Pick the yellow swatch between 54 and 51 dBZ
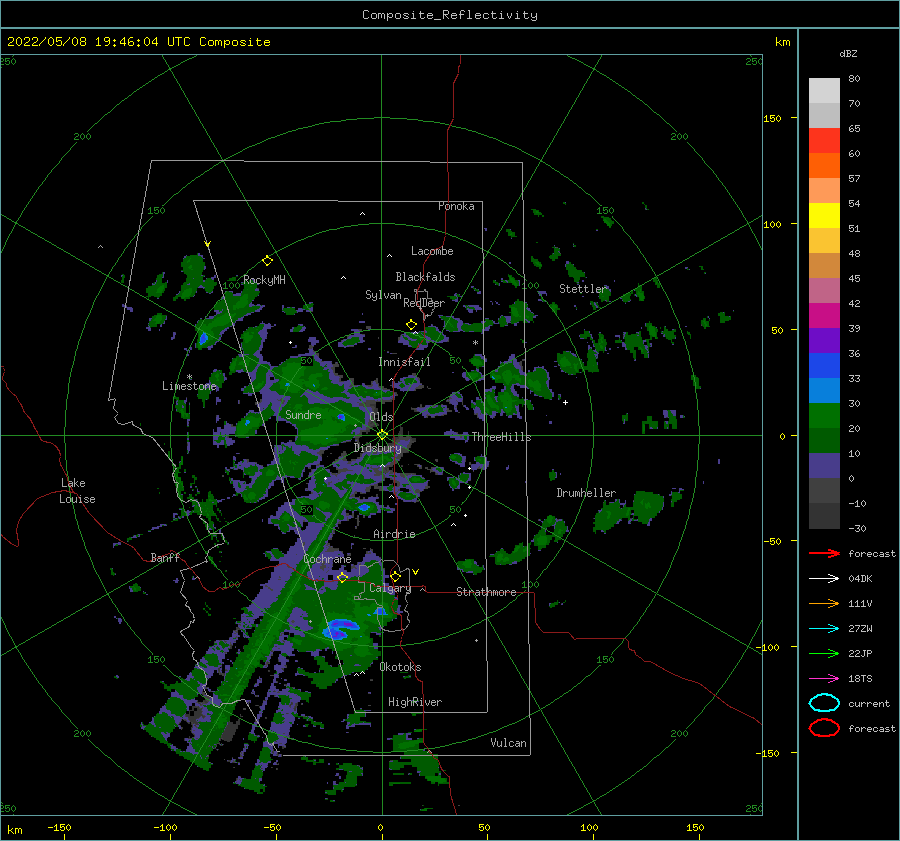Image resolution: width=900 pixels, height=841 pixels. 824,216
